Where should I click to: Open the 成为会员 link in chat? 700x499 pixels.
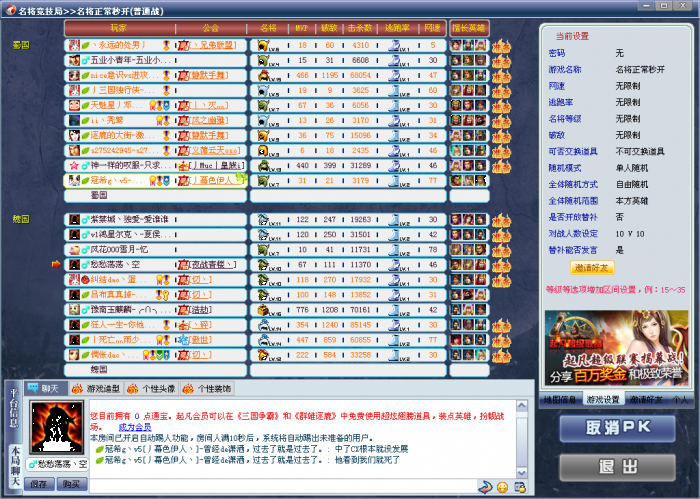[135, 427]
